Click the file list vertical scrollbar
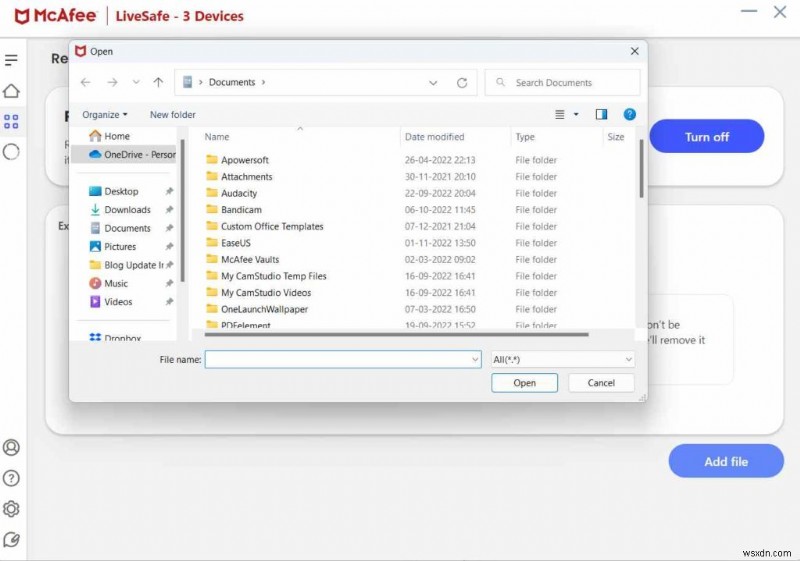Screen dimensions: 800x561 641,169
